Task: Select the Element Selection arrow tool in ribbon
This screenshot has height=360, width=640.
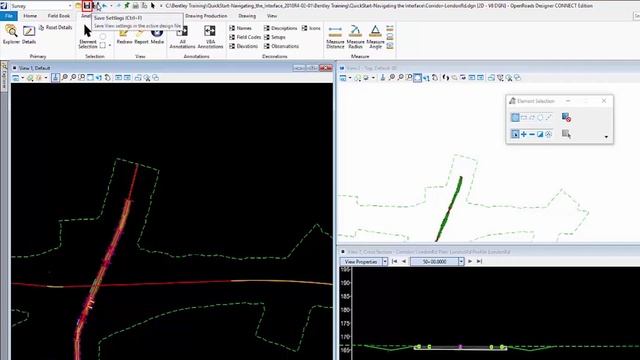Action: [x=88, y=37]
